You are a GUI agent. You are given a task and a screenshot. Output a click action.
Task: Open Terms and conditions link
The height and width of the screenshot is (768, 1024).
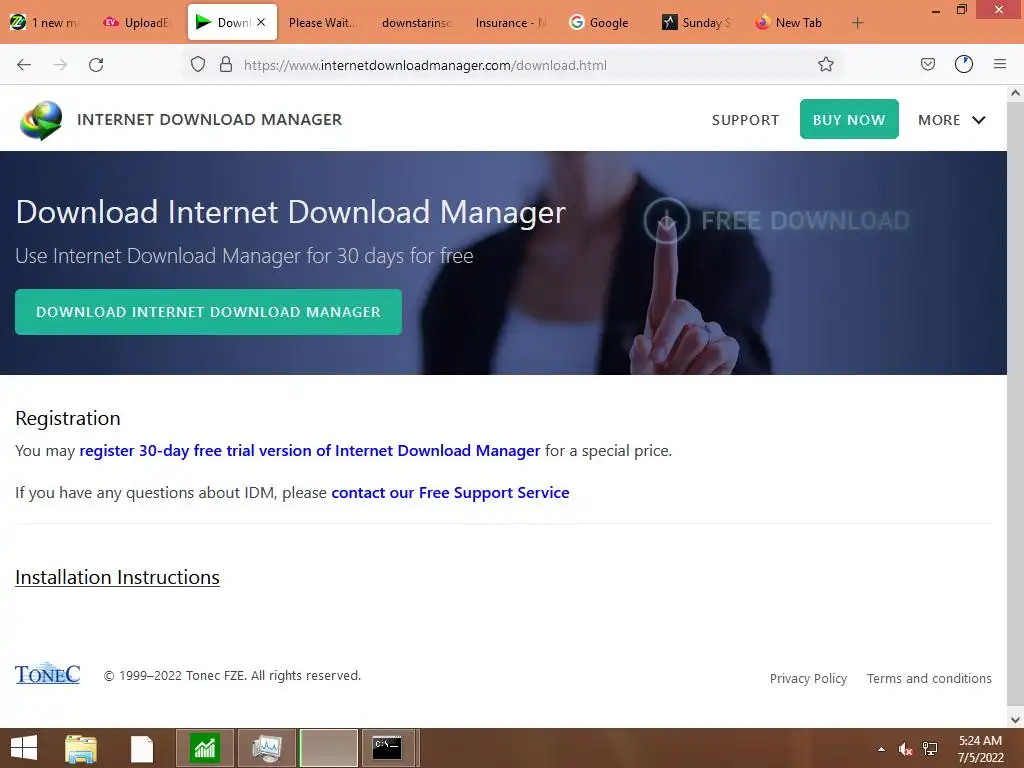(x=929, y=679)
